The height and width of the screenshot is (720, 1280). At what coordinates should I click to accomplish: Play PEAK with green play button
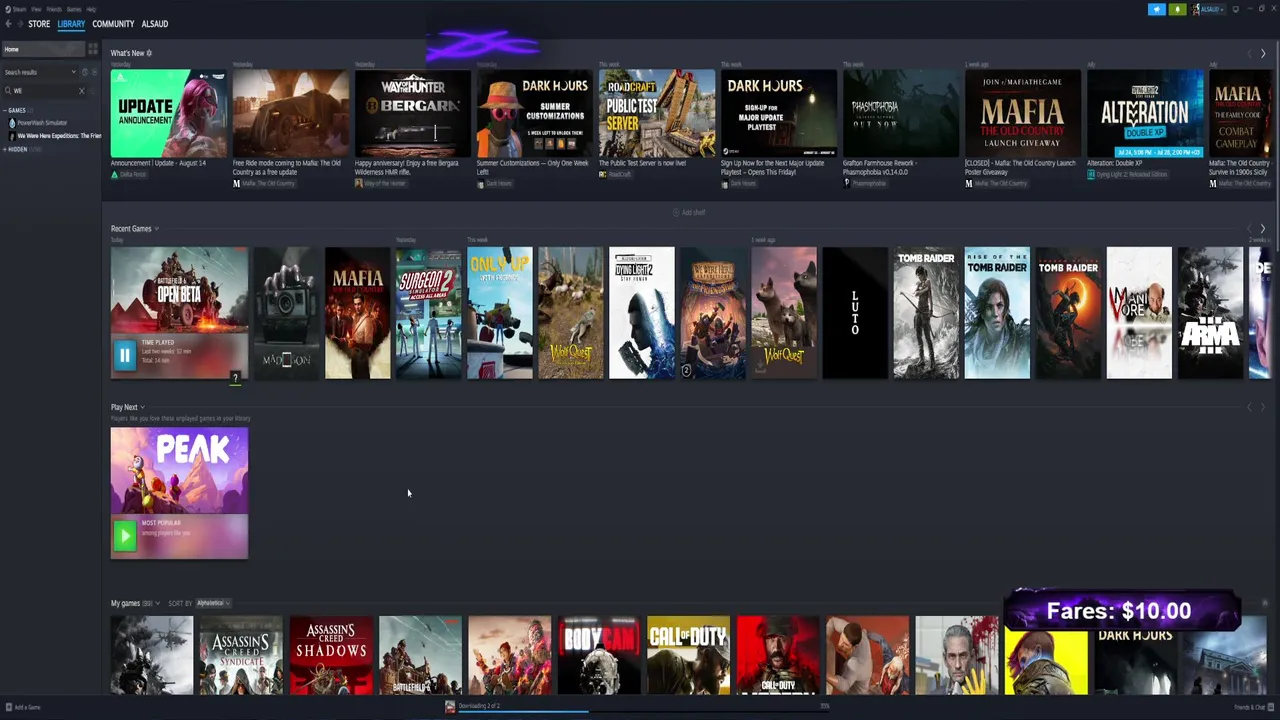[124, 536]
